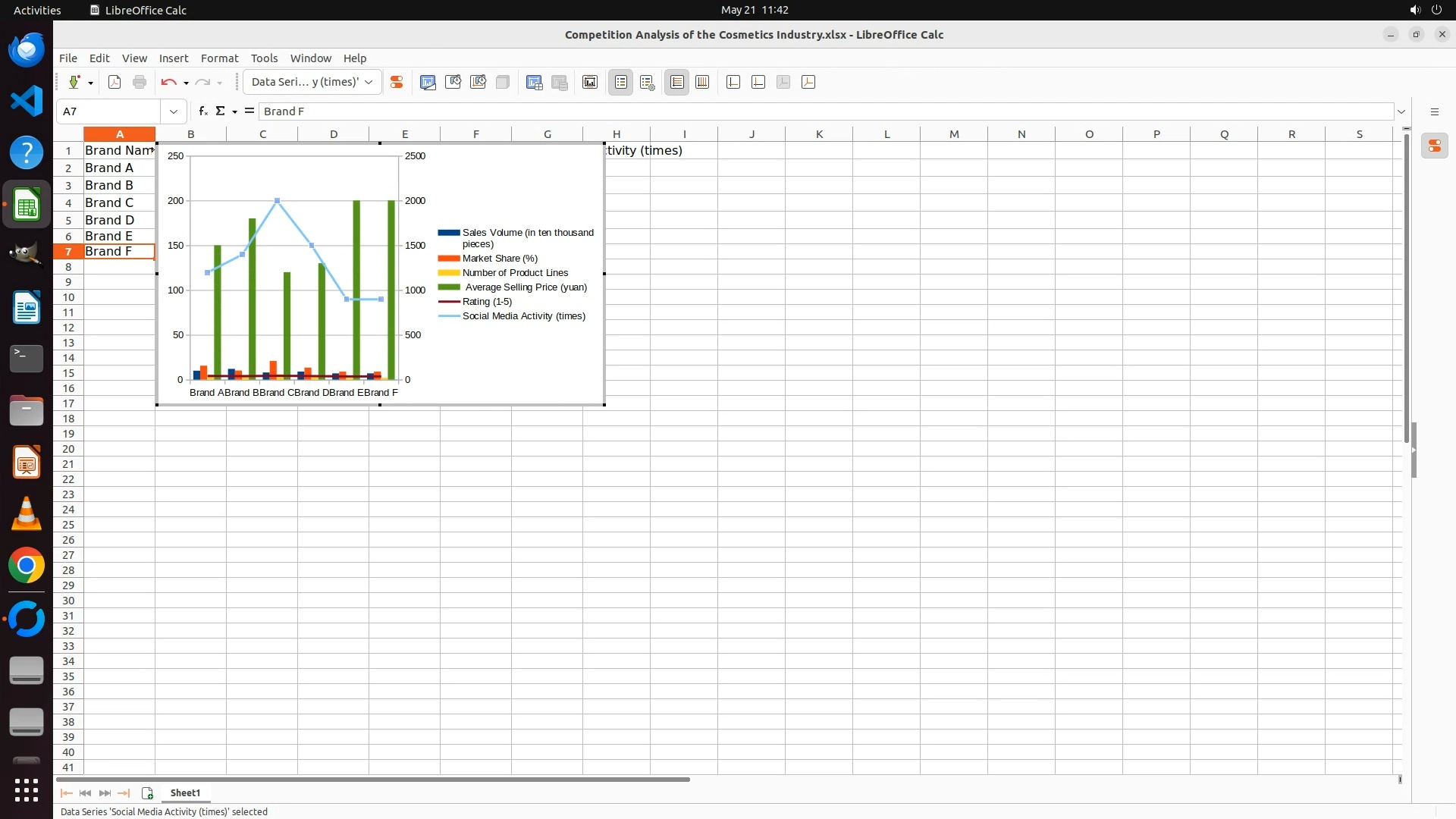Viewport: 1456px width, 819px height.
Task: Click the Export as PDF icon
Action: [x=115, y=82]
